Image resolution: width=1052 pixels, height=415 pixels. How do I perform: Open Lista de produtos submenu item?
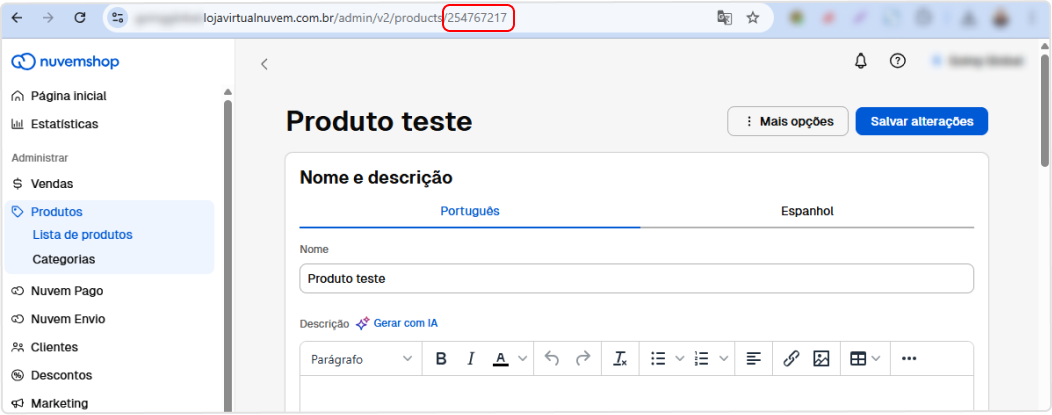[x=83, y=235]
